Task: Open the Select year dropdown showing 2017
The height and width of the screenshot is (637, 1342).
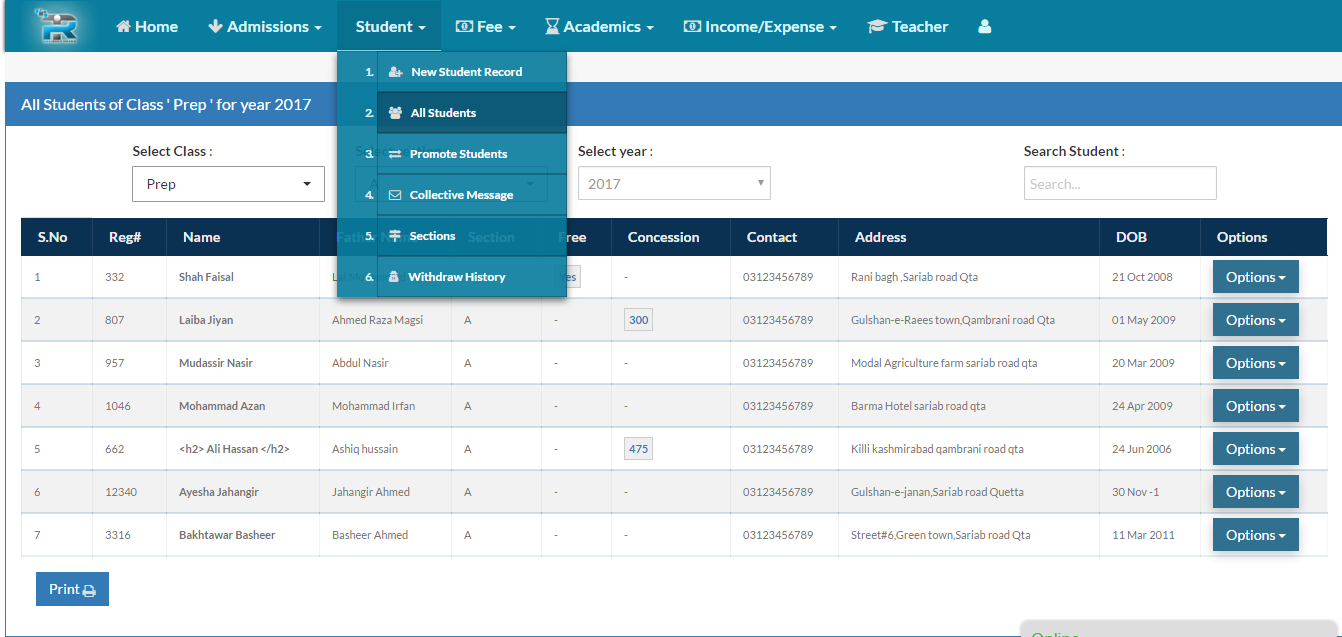Action: [674, 184]
